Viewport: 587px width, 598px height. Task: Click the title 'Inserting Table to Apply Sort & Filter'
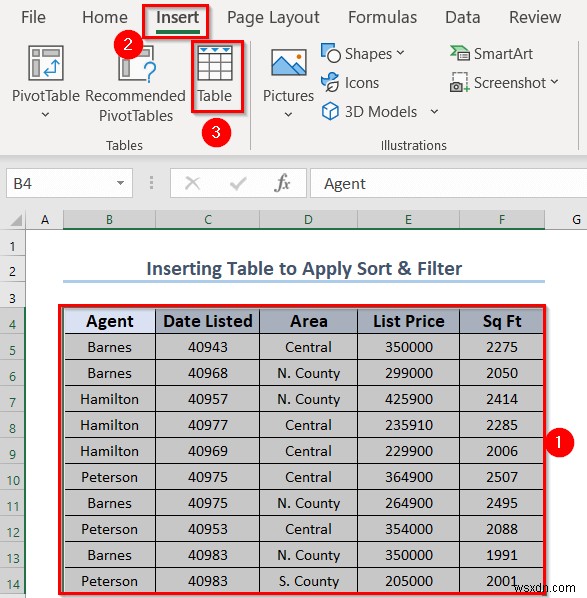[x=304, y=268]
